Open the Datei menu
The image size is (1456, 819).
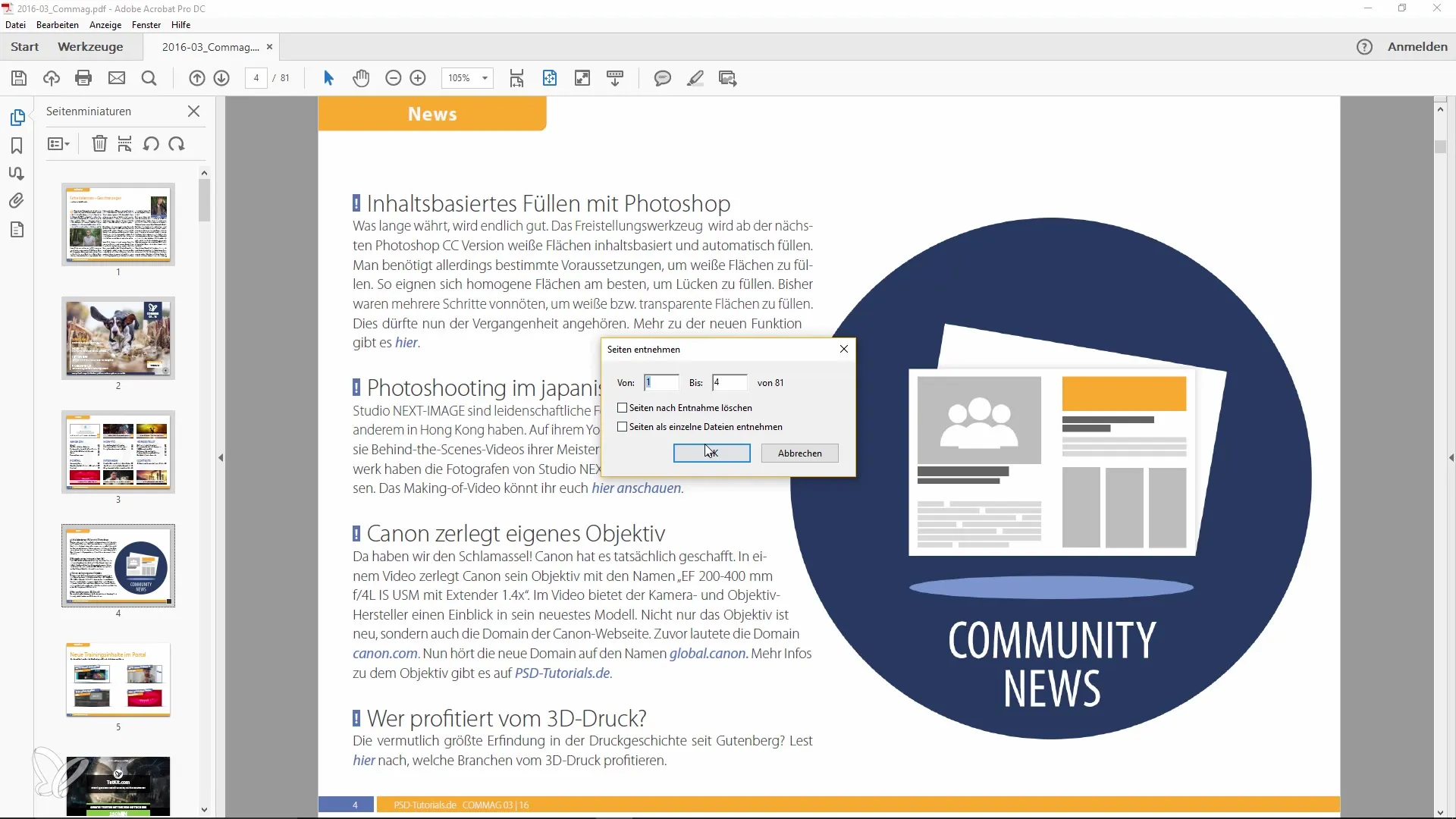click(15, 25)
